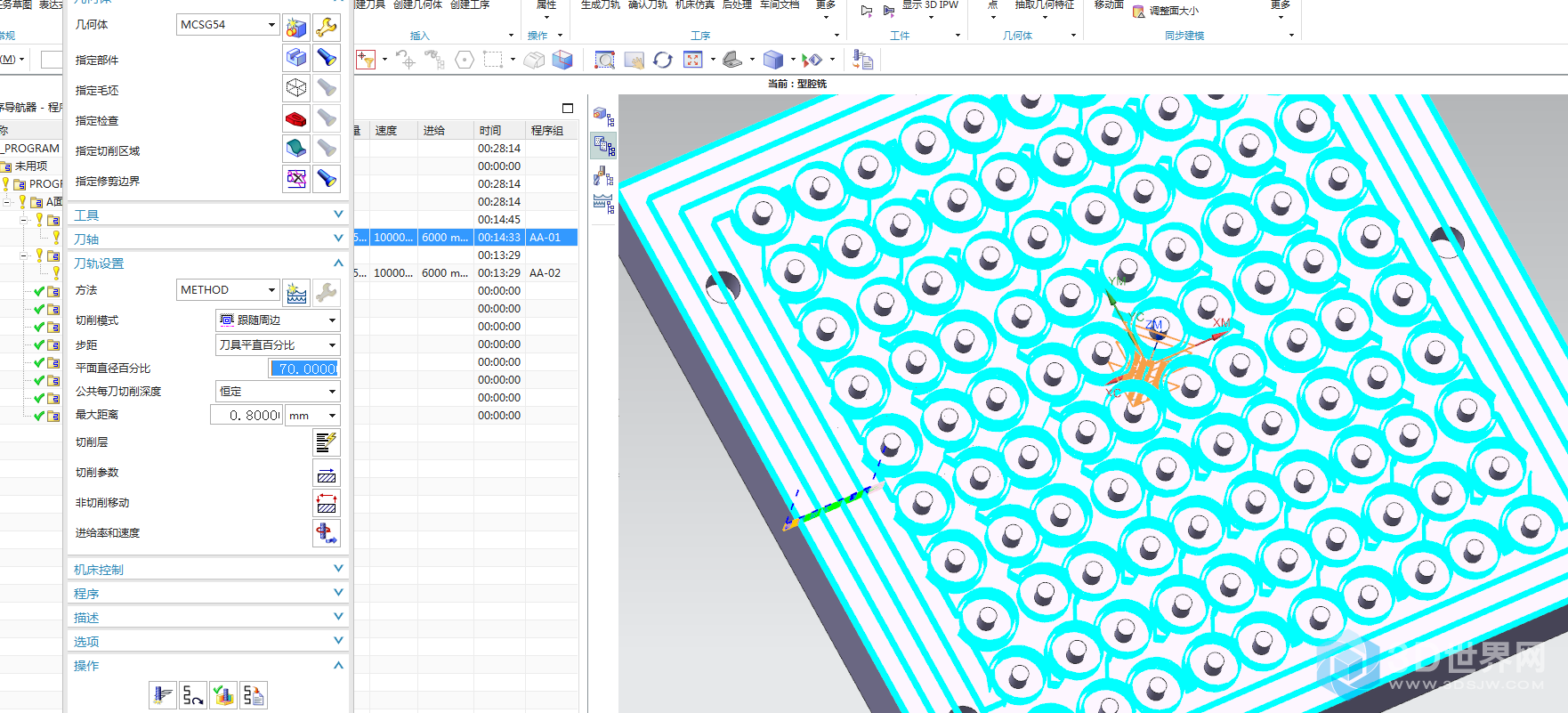Viewport: 1568px width, 713px height.
Task: Click the display flashlight icon for 指定部件
Action: (x=327, y=58)
